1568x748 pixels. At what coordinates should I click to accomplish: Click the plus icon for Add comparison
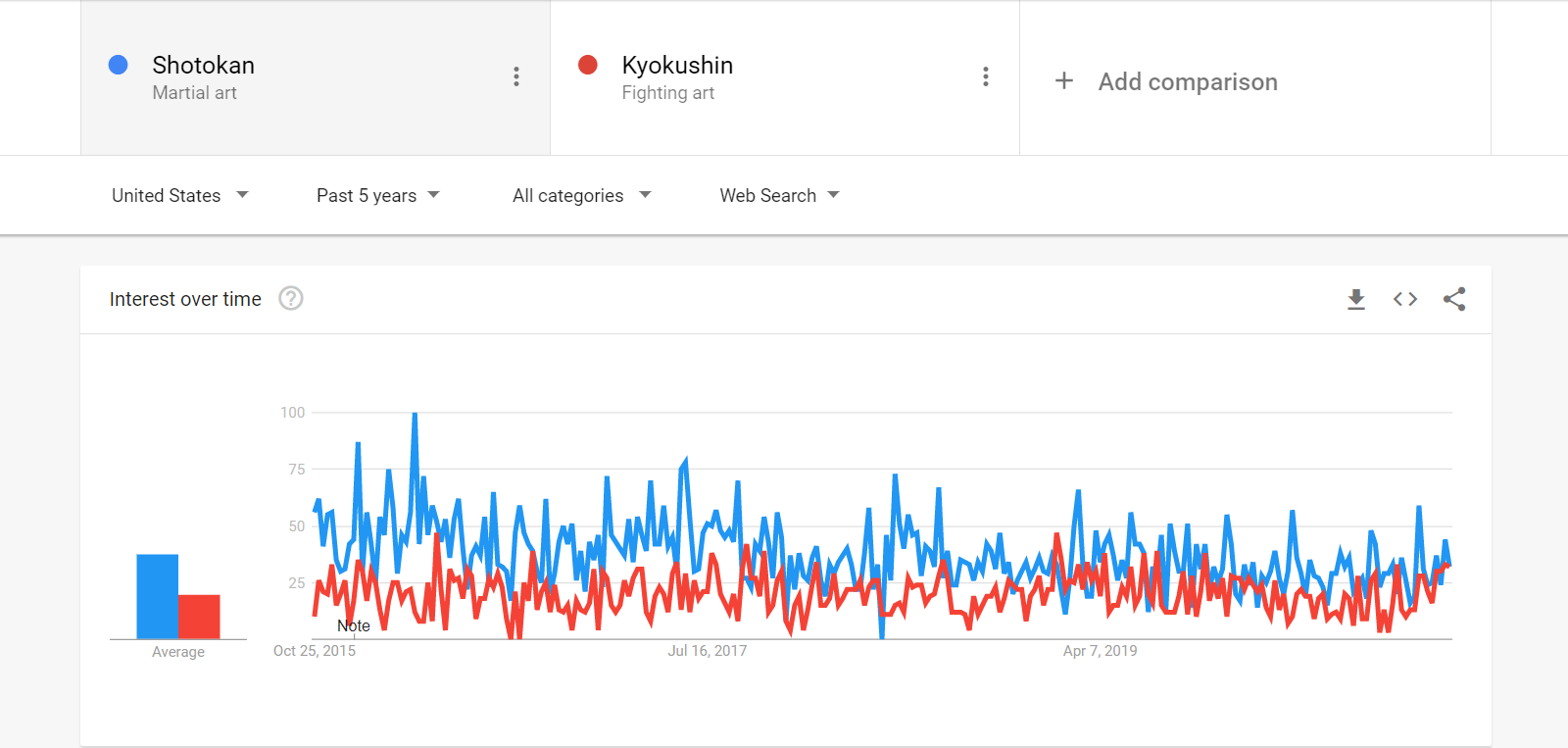coord(1064,80)
